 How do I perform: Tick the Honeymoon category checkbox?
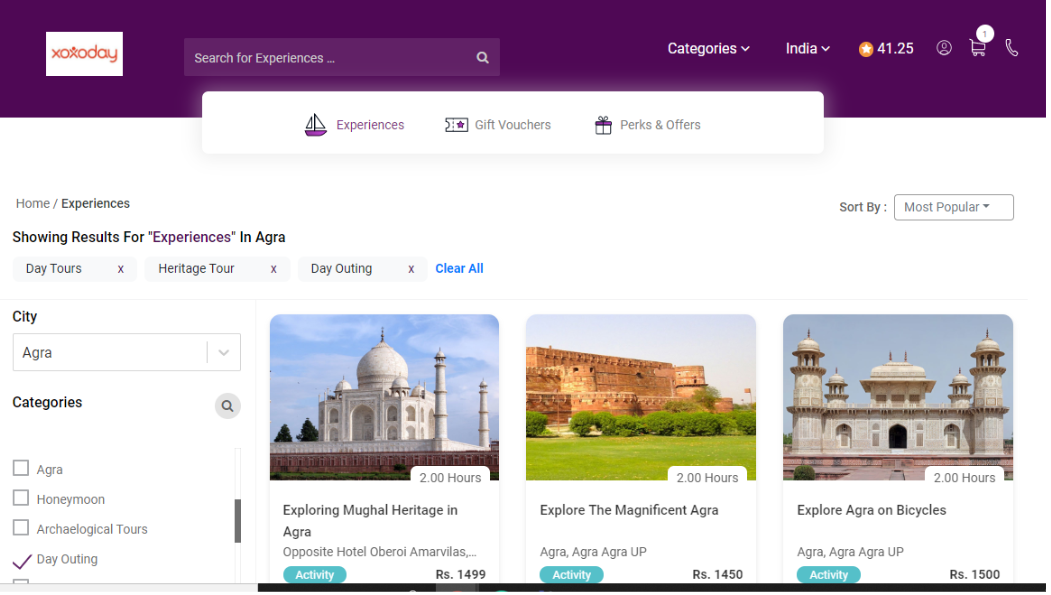pyautogui.click(x=21, y=500)
